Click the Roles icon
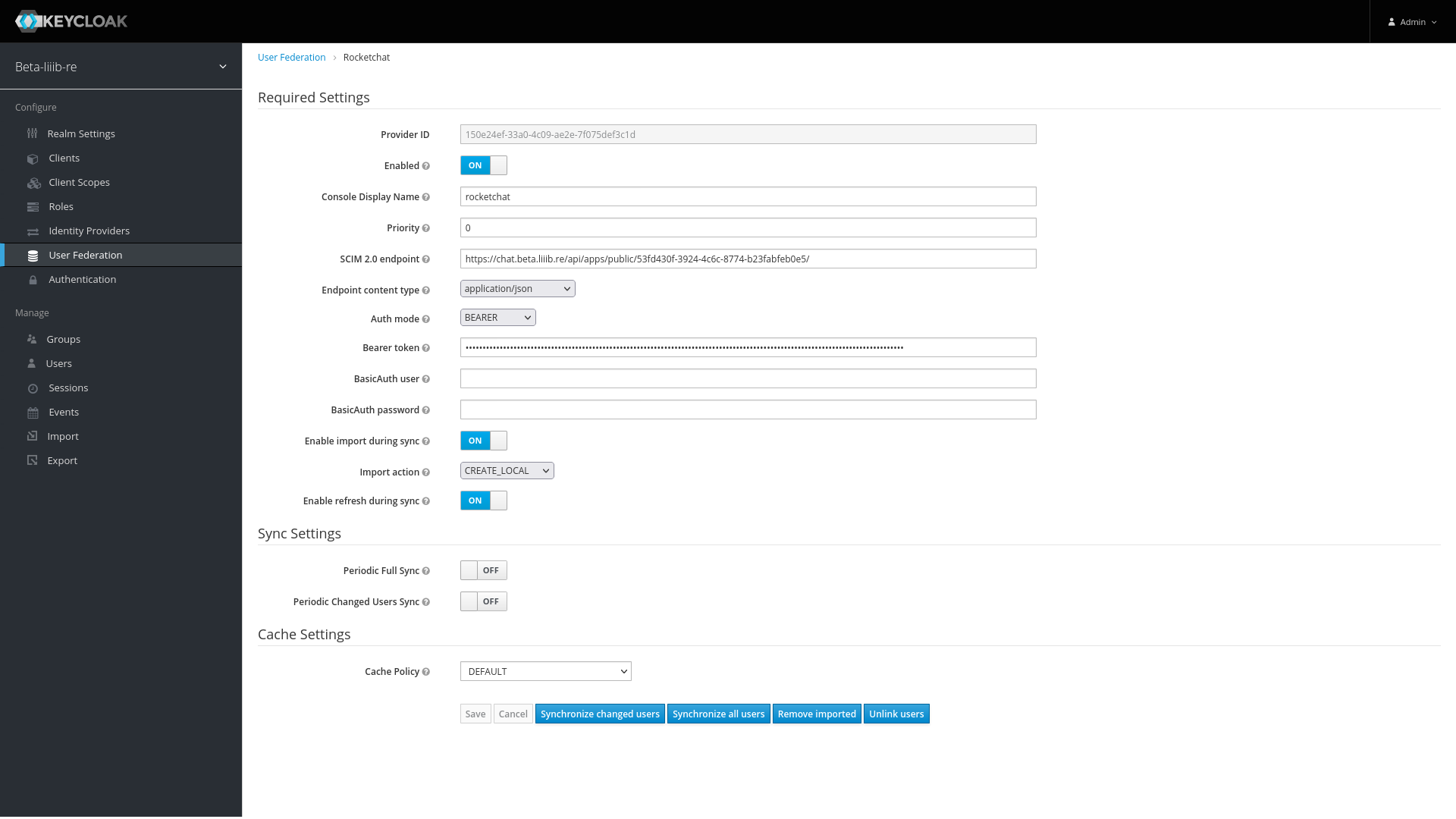Viewport: 1456px width, 819px height. click(x=33, y=206)
